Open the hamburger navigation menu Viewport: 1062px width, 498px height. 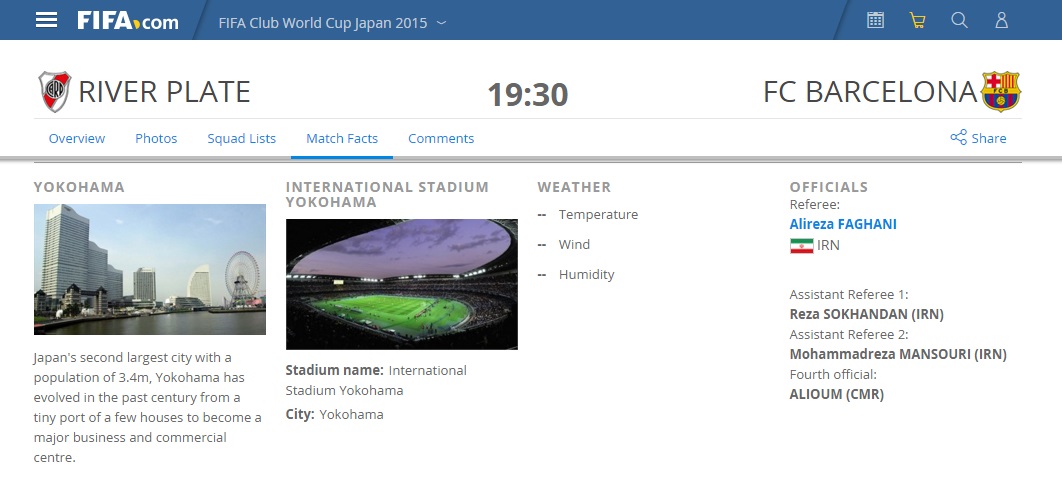(x=46, y=20)
